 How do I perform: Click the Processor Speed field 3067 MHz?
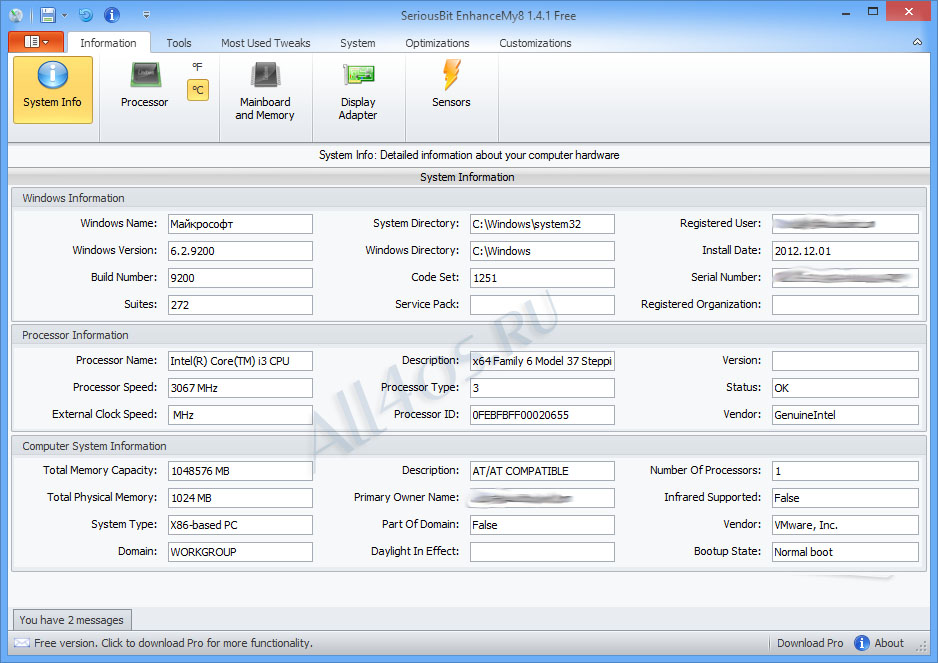[x=240, y=388]
